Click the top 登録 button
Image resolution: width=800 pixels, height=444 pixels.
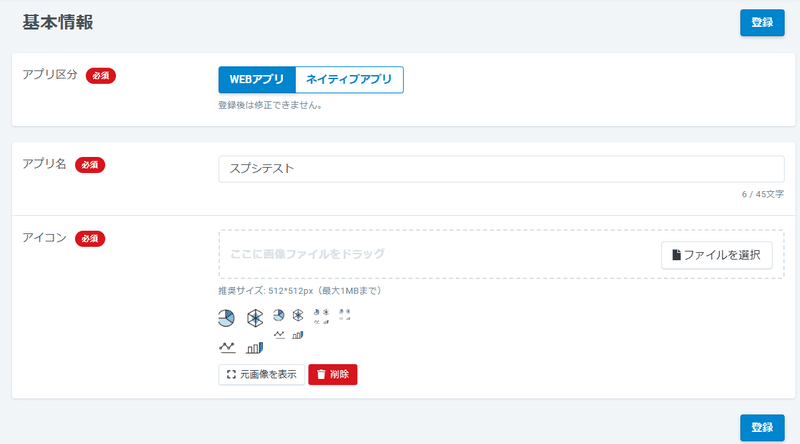point(762,22)
